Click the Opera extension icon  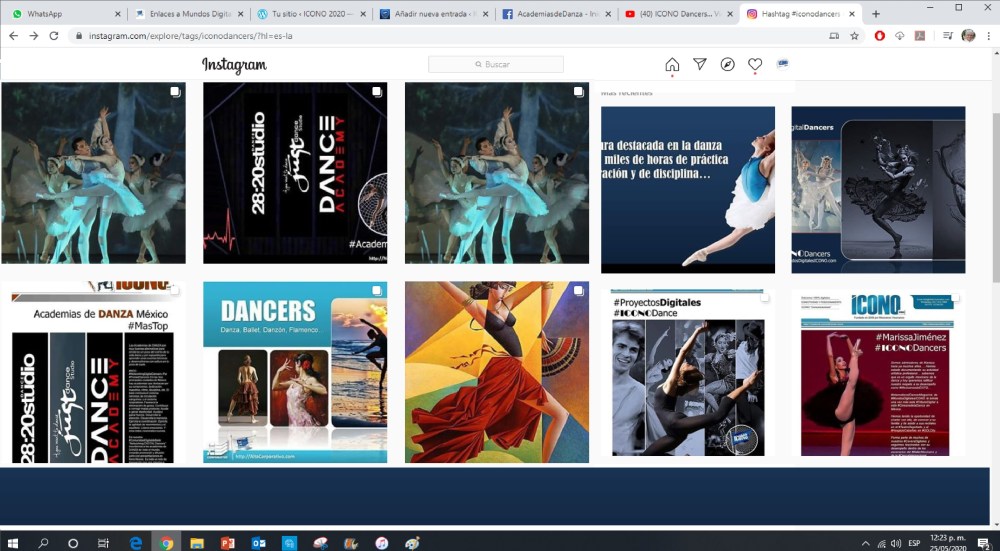(879, 35)
